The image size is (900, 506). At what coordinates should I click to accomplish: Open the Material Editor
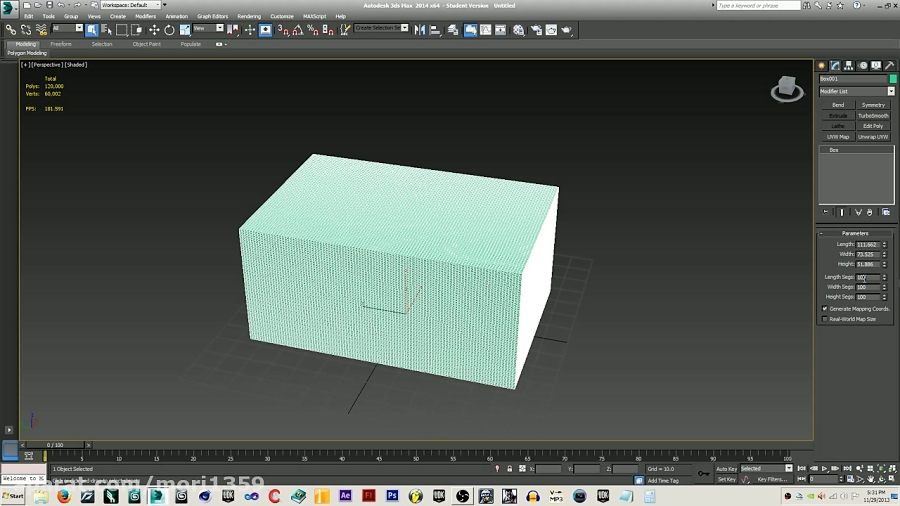click(518, 30)
